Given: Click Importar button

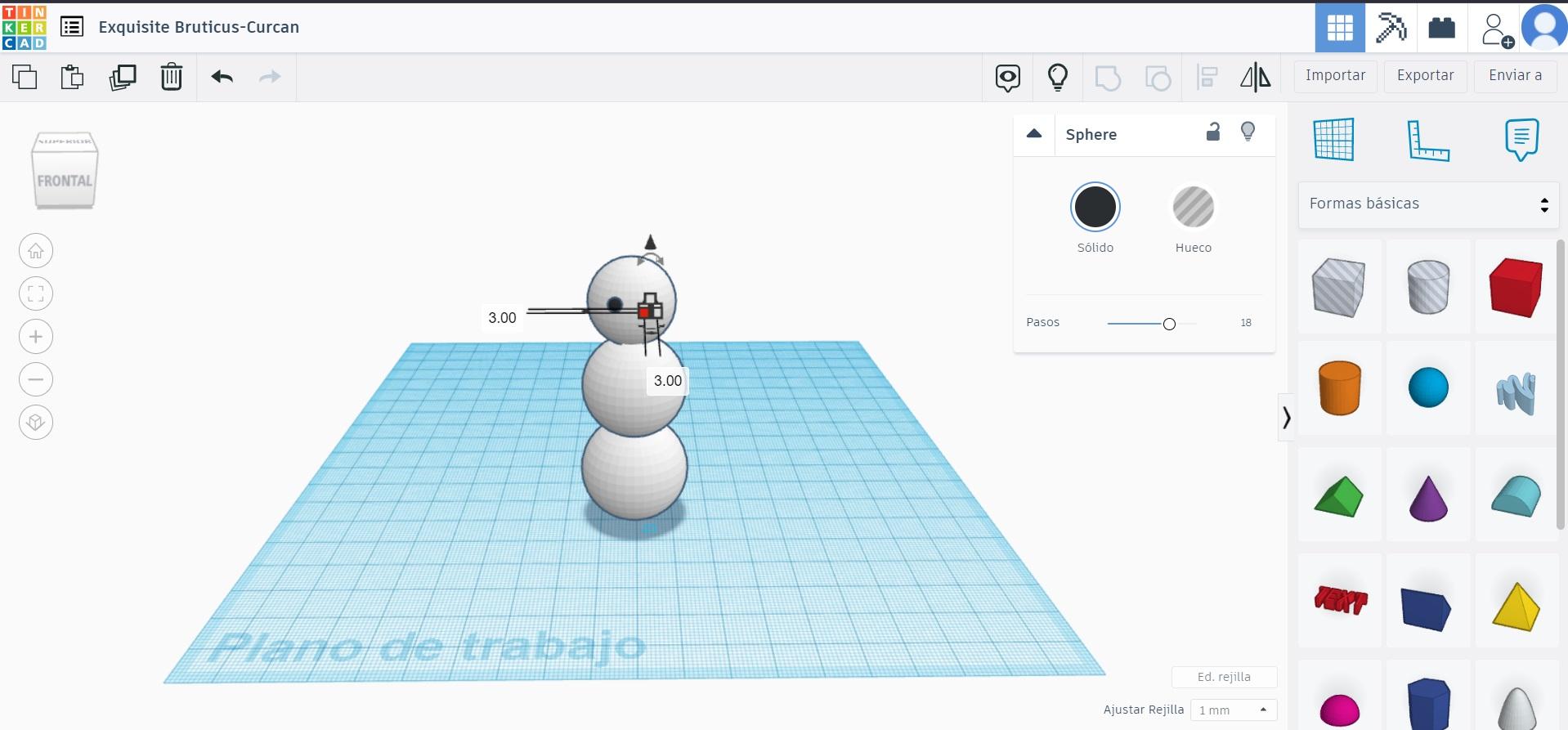Looking at the screenshot, I should click(1336, 76).
